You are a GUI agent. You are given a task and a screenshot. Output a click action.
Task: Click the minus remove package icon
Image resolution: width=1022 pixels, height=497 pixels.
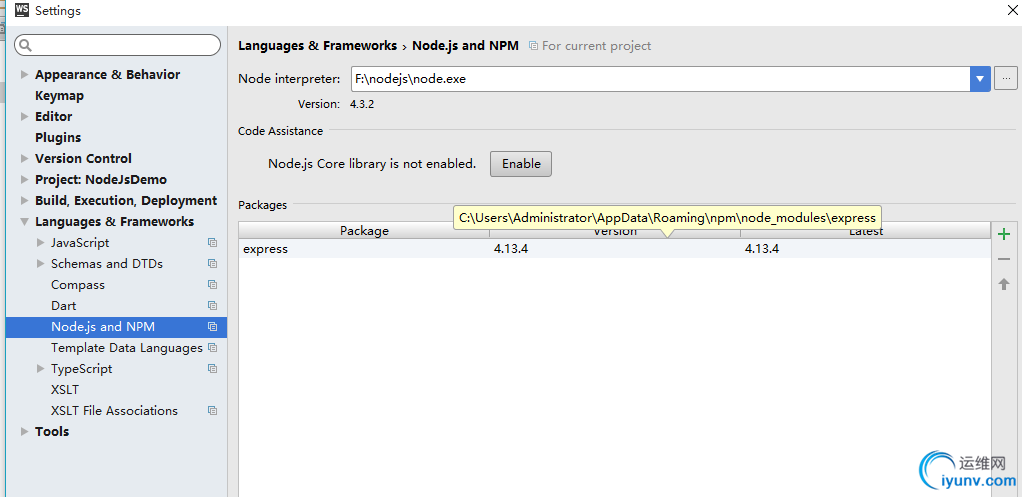[1004, 259]
